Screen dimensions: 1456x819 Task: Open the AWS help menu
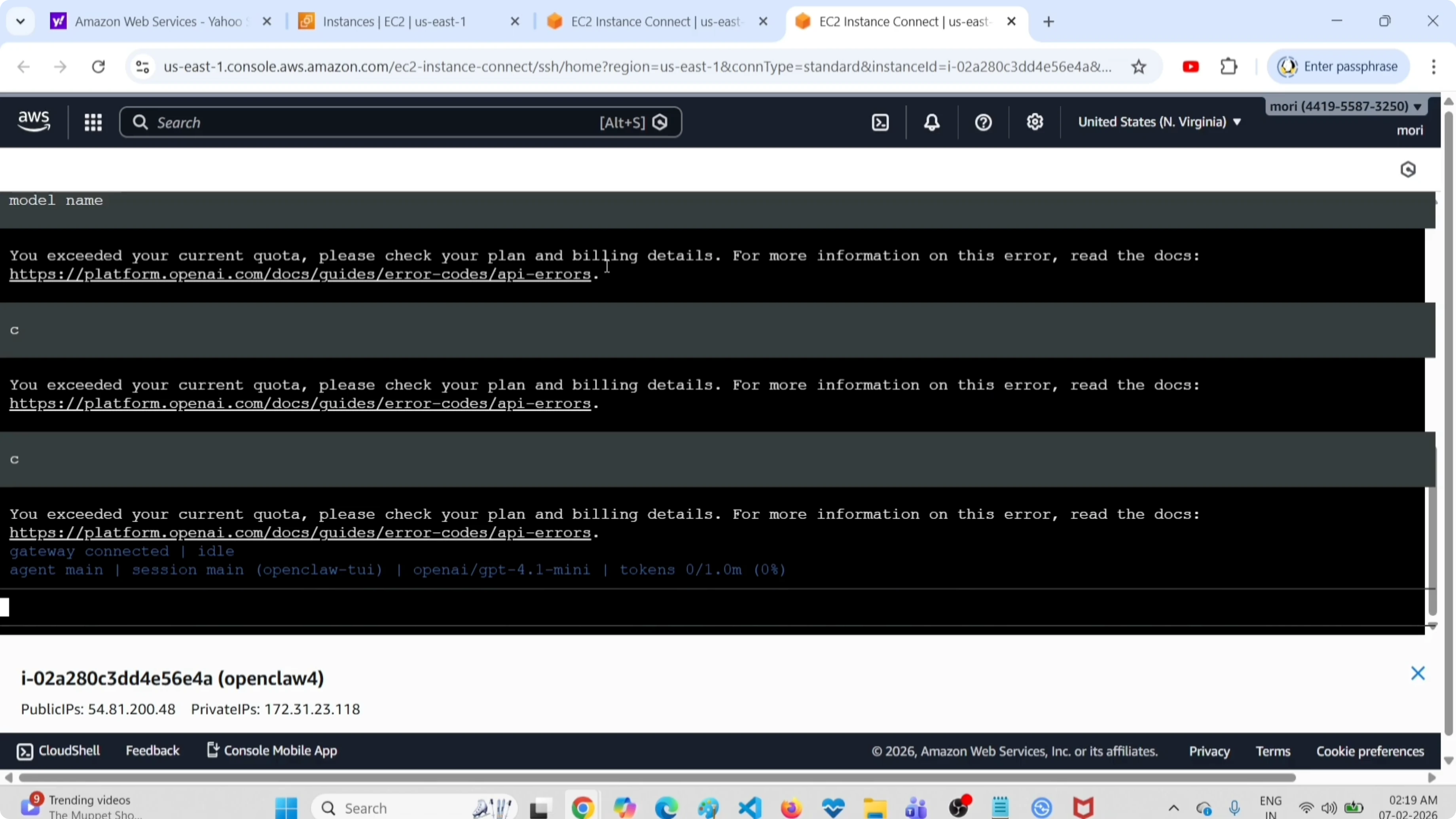coord(982,122)
